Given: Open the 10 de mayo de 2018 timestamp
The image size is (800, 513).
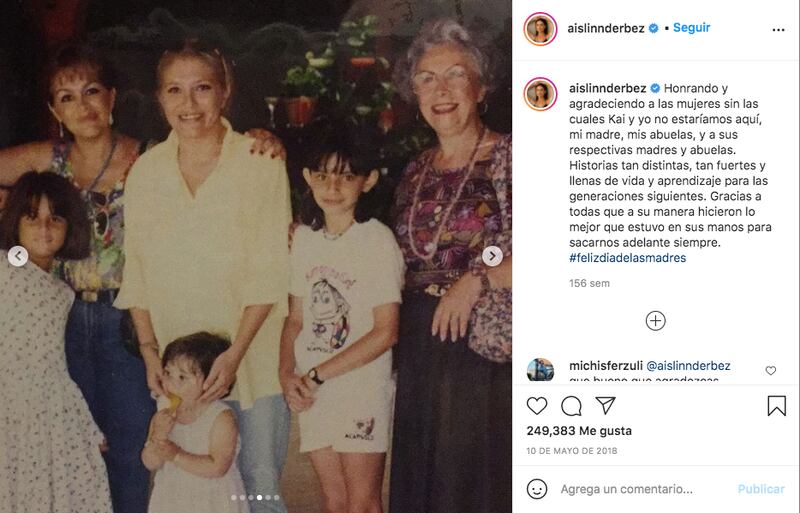Looking at the screenshot, I should 571,451.
